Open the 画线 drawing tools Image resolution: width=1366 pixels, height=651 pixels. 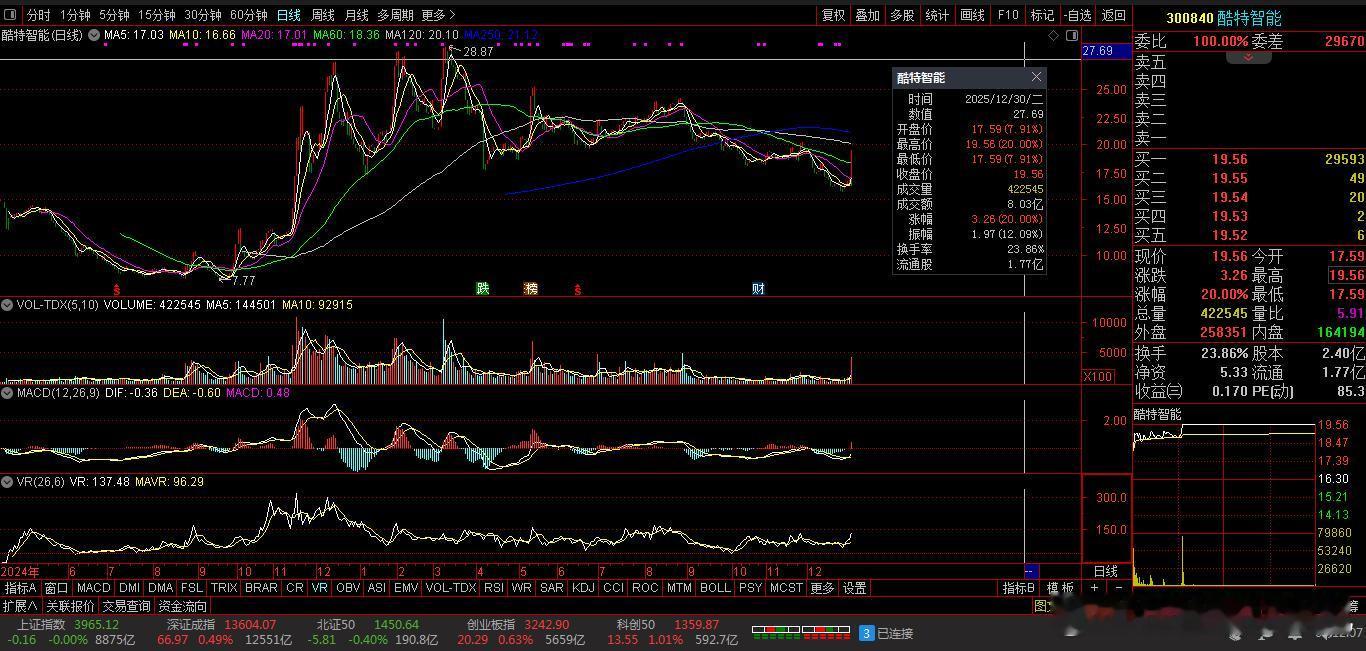tap(972, 15)
